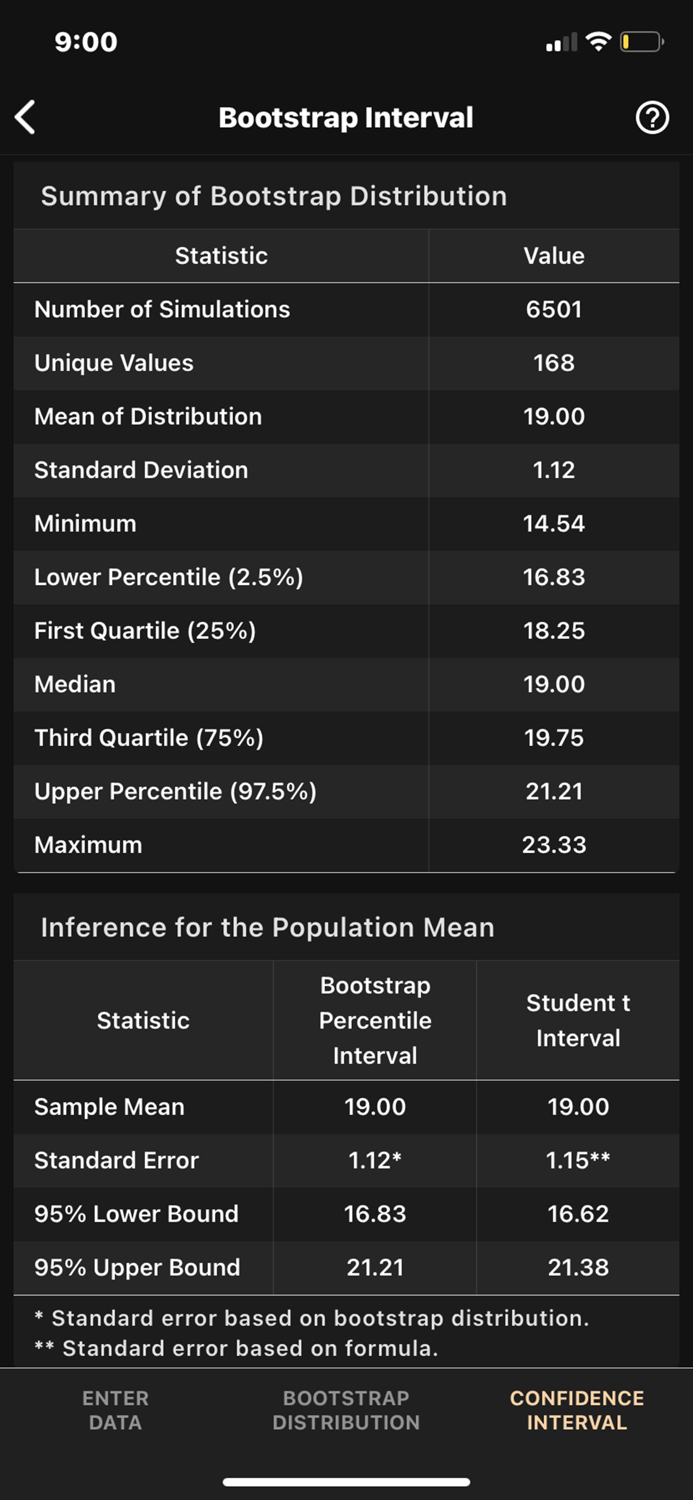
Task: Tap the Mean of Distribution value 19.00
Action: (554, 417)
